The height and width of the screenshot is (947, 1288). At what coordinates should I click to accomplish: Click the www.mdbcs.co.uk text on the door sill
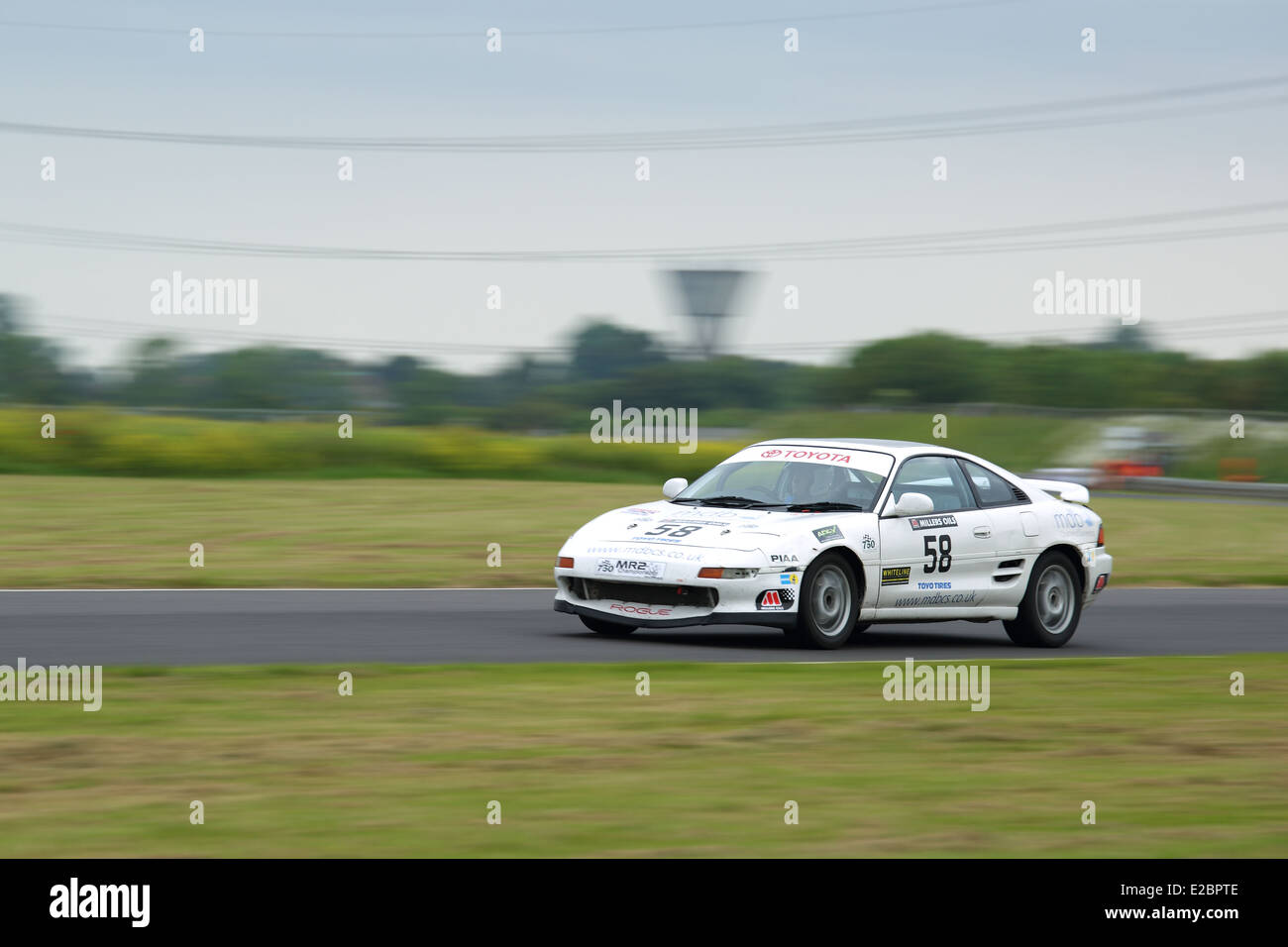935,599
